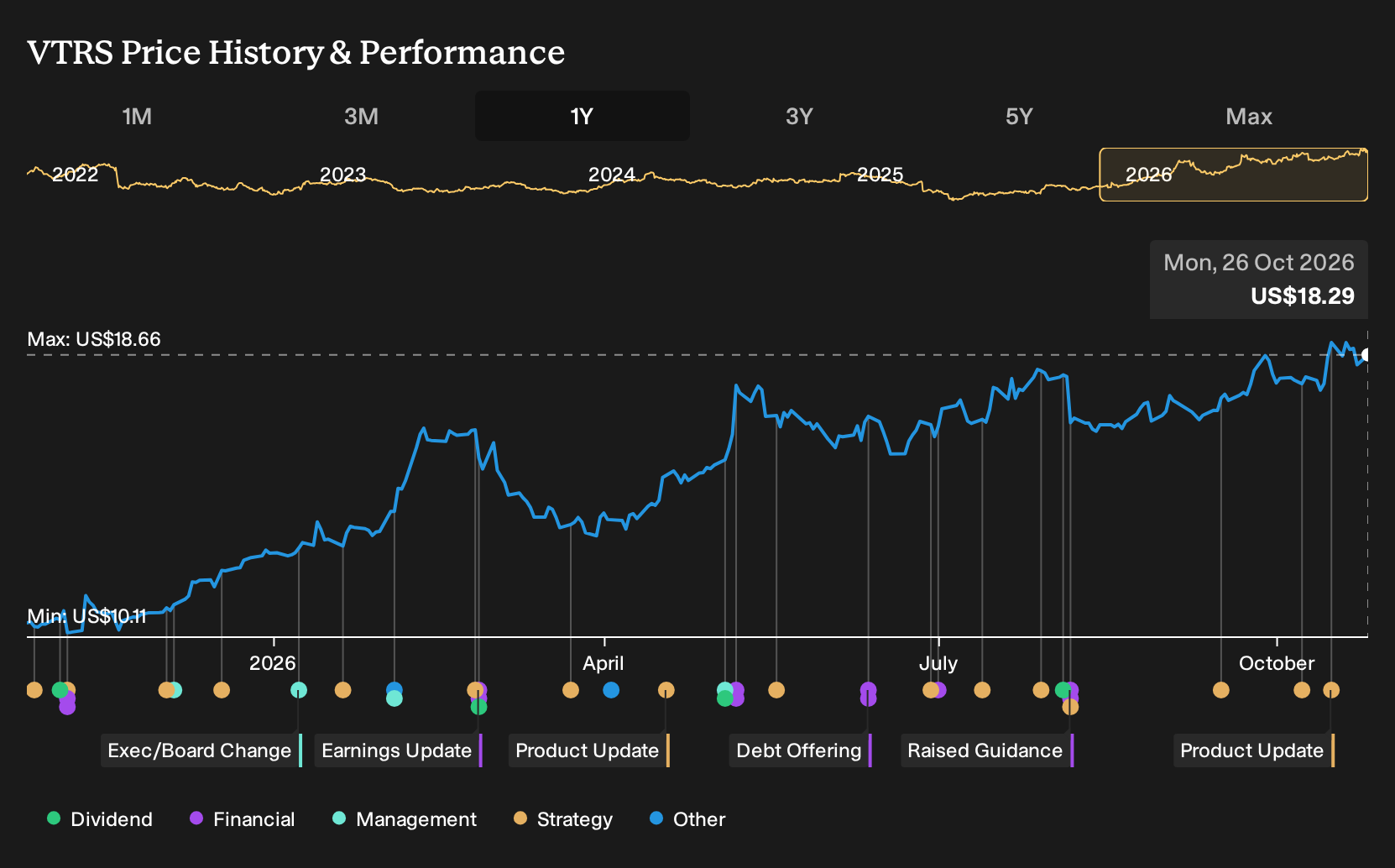Viewport: 1395px width, 868px height.
Task: Click the April axis label
Action: (603, 663)
